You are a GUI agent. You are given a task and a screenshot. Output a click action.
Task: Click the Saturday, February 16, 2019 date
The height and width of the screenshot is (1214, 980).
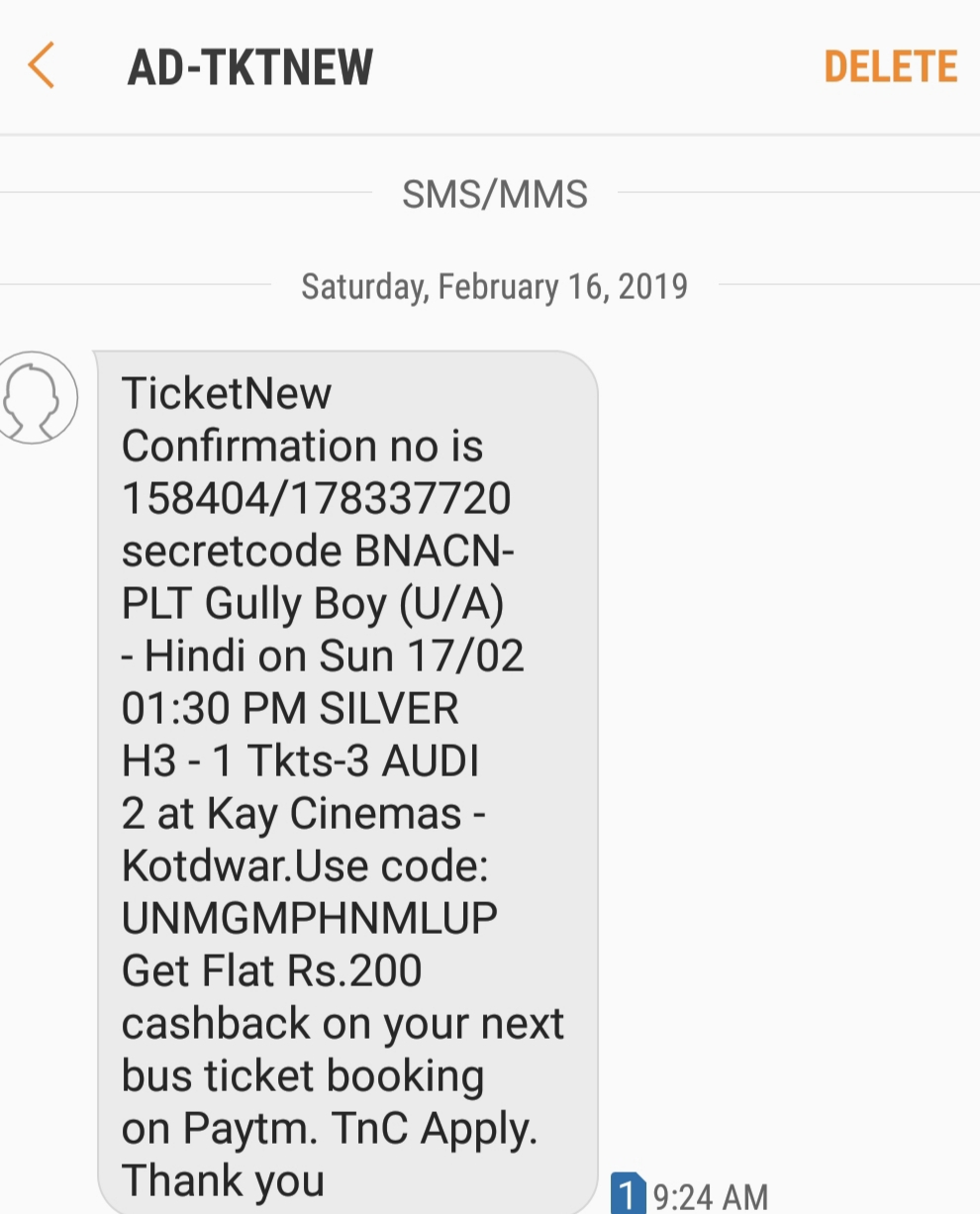click(x=494, y=287)
